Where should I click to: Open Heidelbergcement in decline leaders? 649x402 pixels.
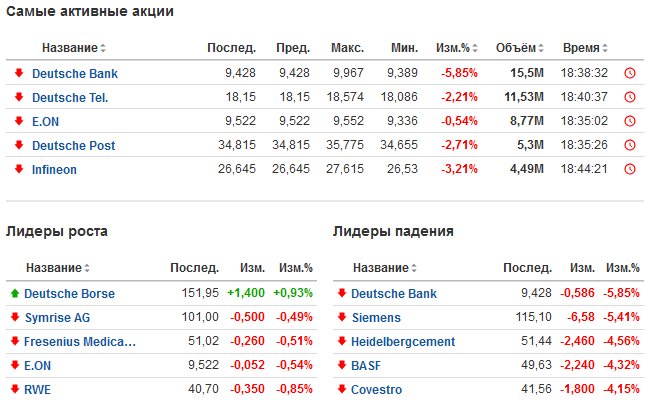[403, 342]
